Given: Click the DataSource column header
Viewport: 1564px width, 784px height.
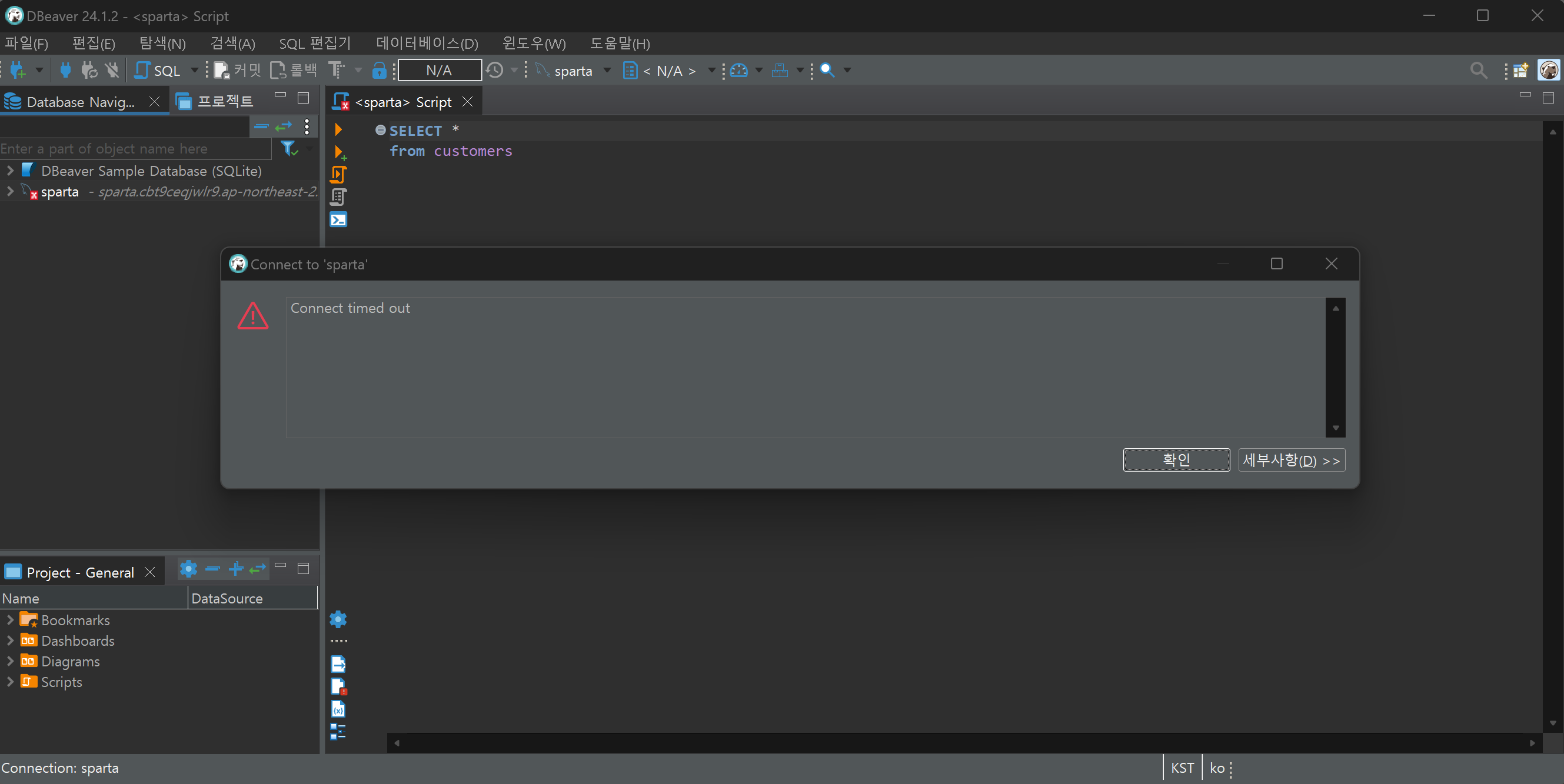Looking at the screenshot, I should click(x=252, y=598).
